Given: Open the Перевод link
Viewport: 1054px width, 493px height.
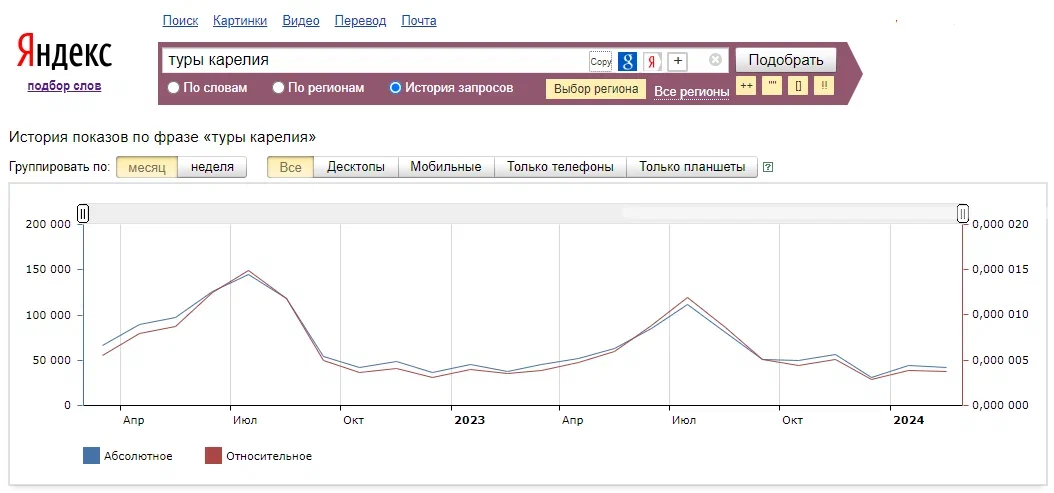Looking at the screenshot, I should 360,21.
